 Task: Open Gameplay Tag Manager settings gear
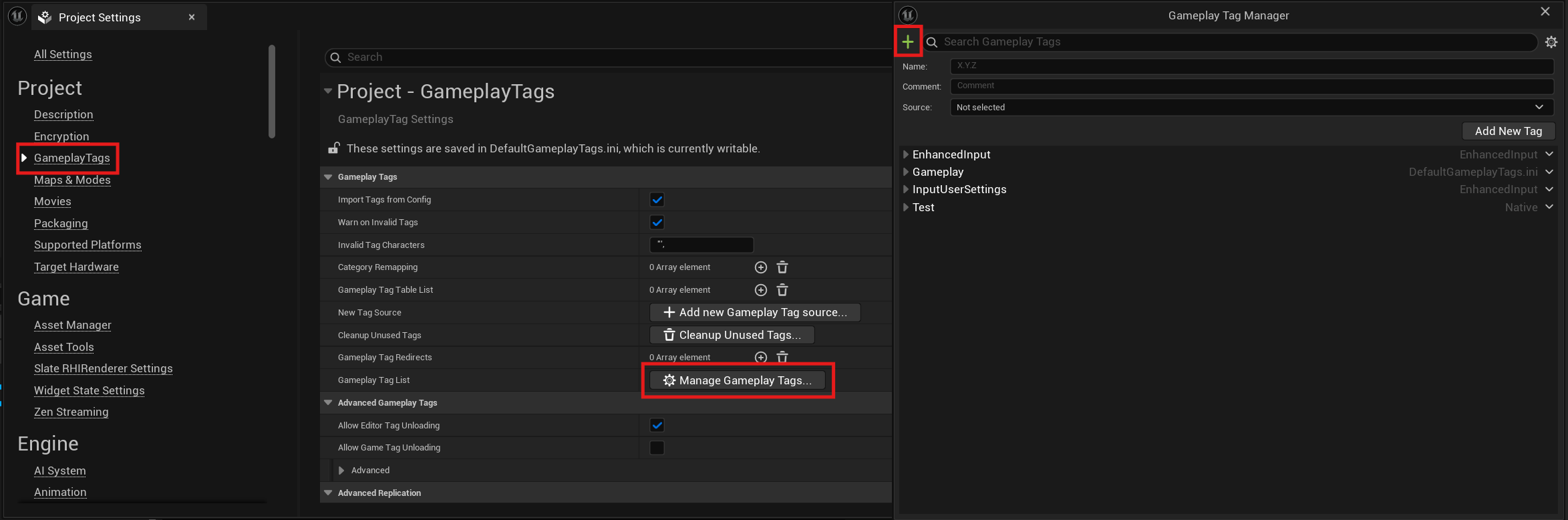(x=1551, y=42)
